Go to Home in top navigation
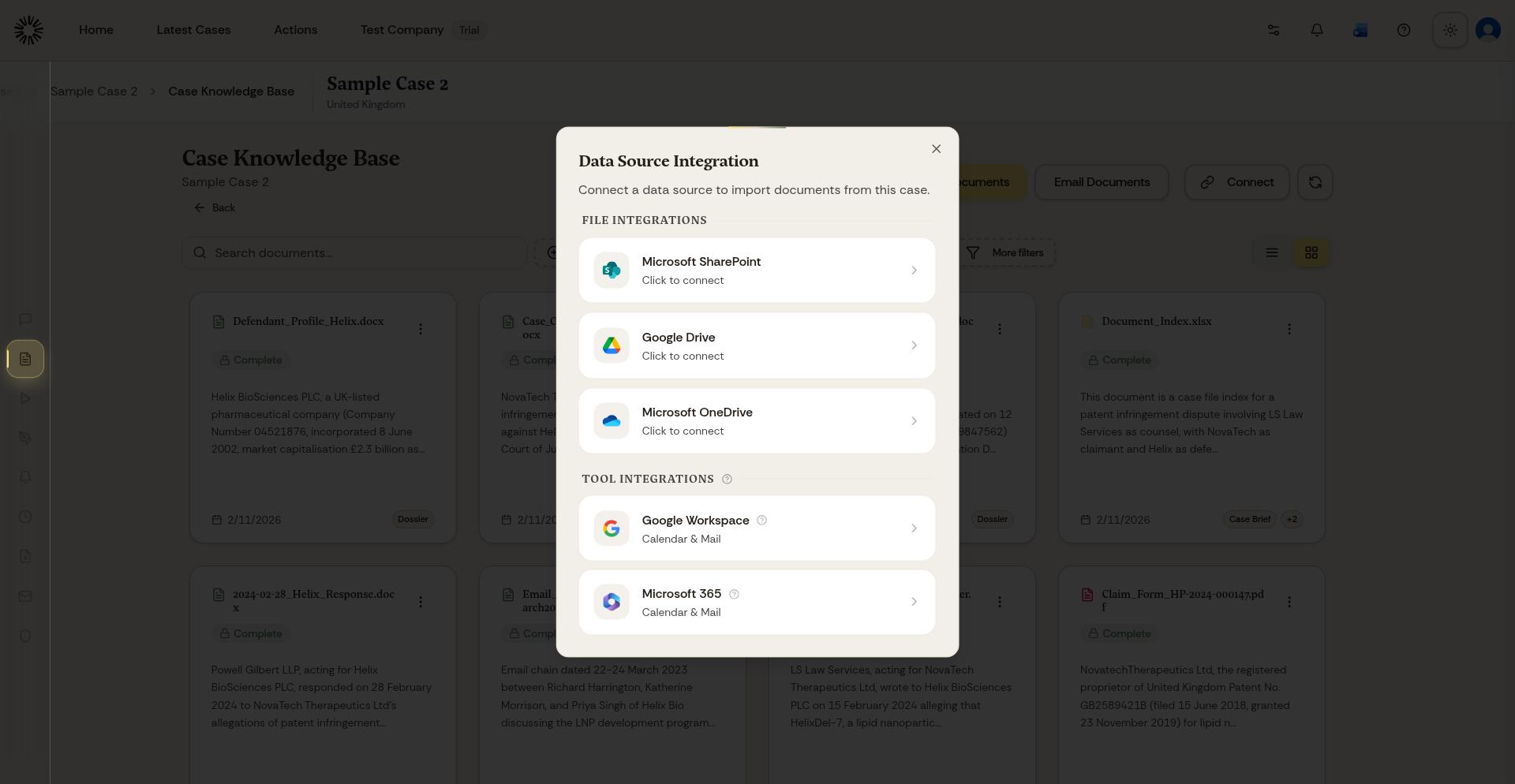This screenshot has height=784, width=1515. (96, 30)
